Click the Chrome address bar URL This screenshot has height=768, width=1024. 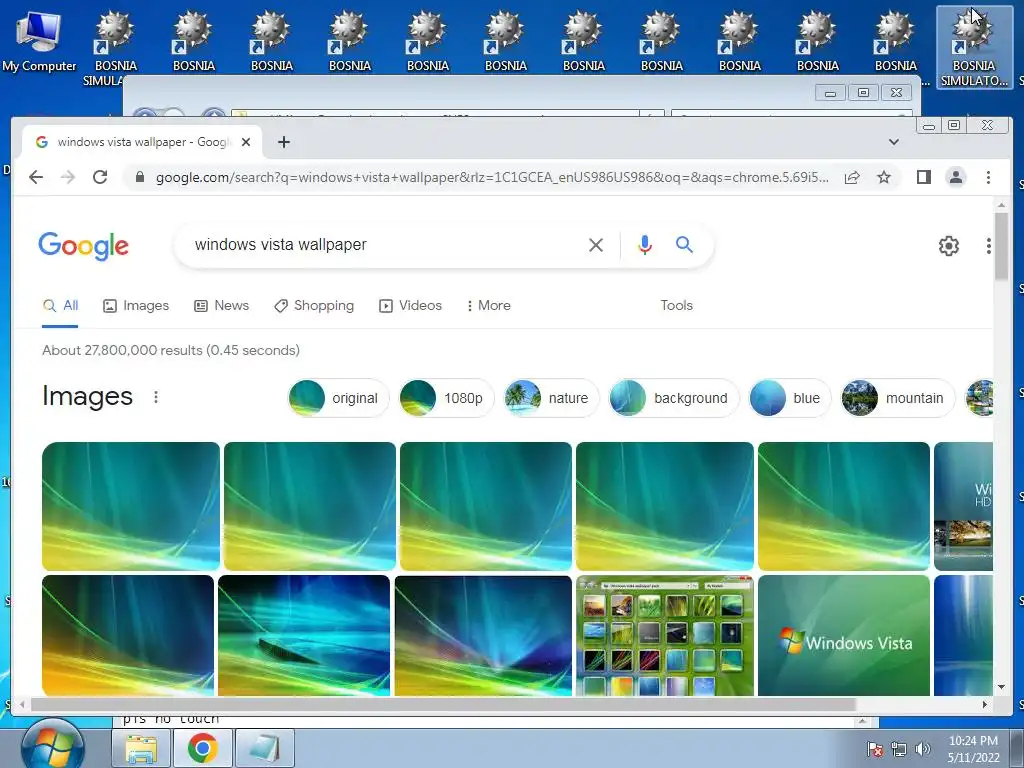(492, 177)
